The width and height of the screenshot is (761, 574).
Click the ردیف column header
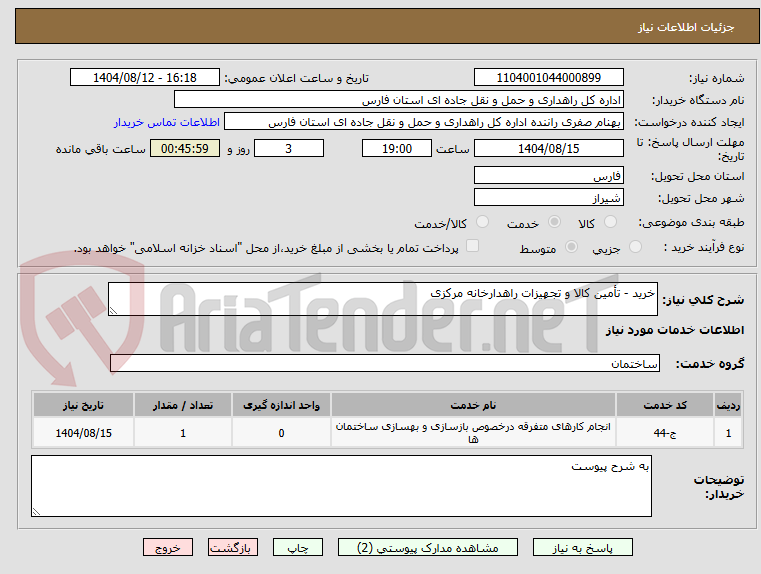point(728,405)
